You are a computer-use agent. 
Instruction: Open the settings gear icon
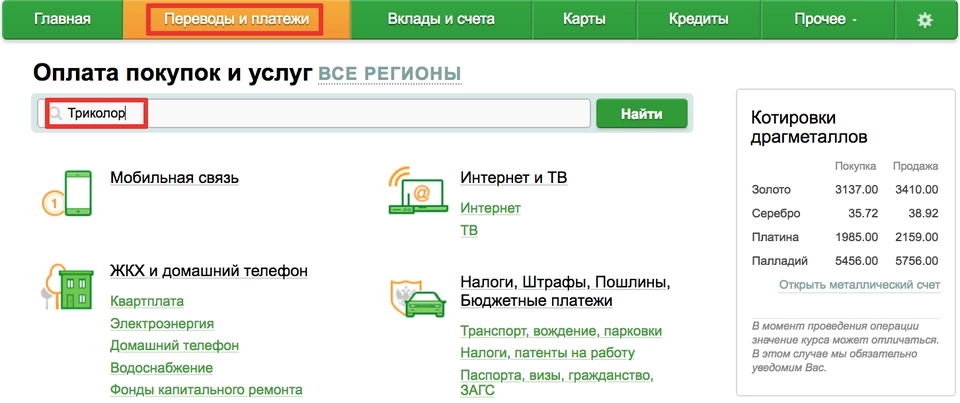click(x=924, y=20)
